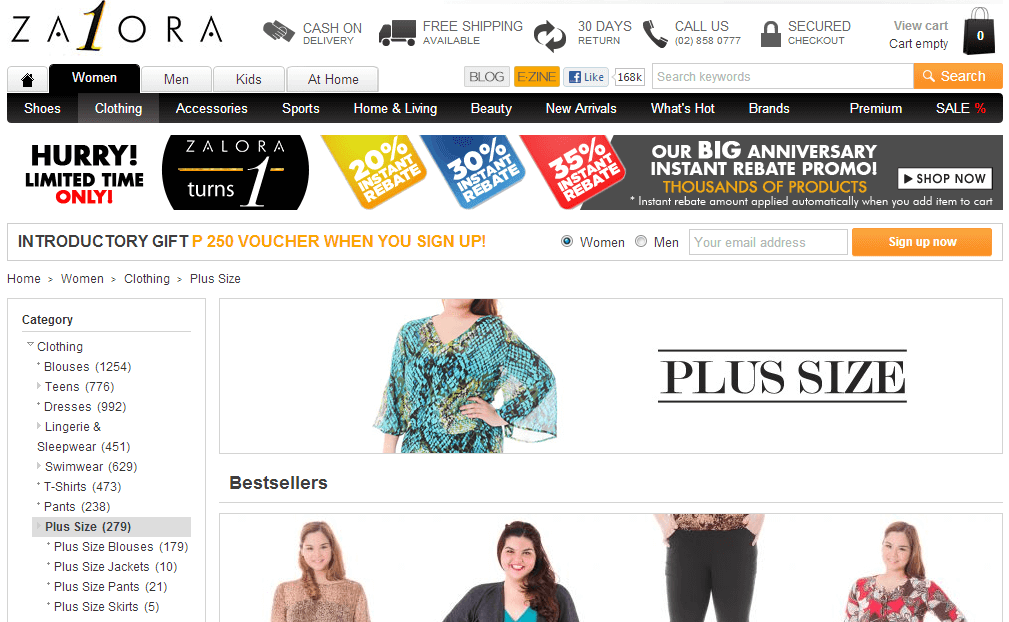The height and width of the screenshot is (622, 1009).
Task: Click the Call Us phone icon
Action: tap(655, 33)
